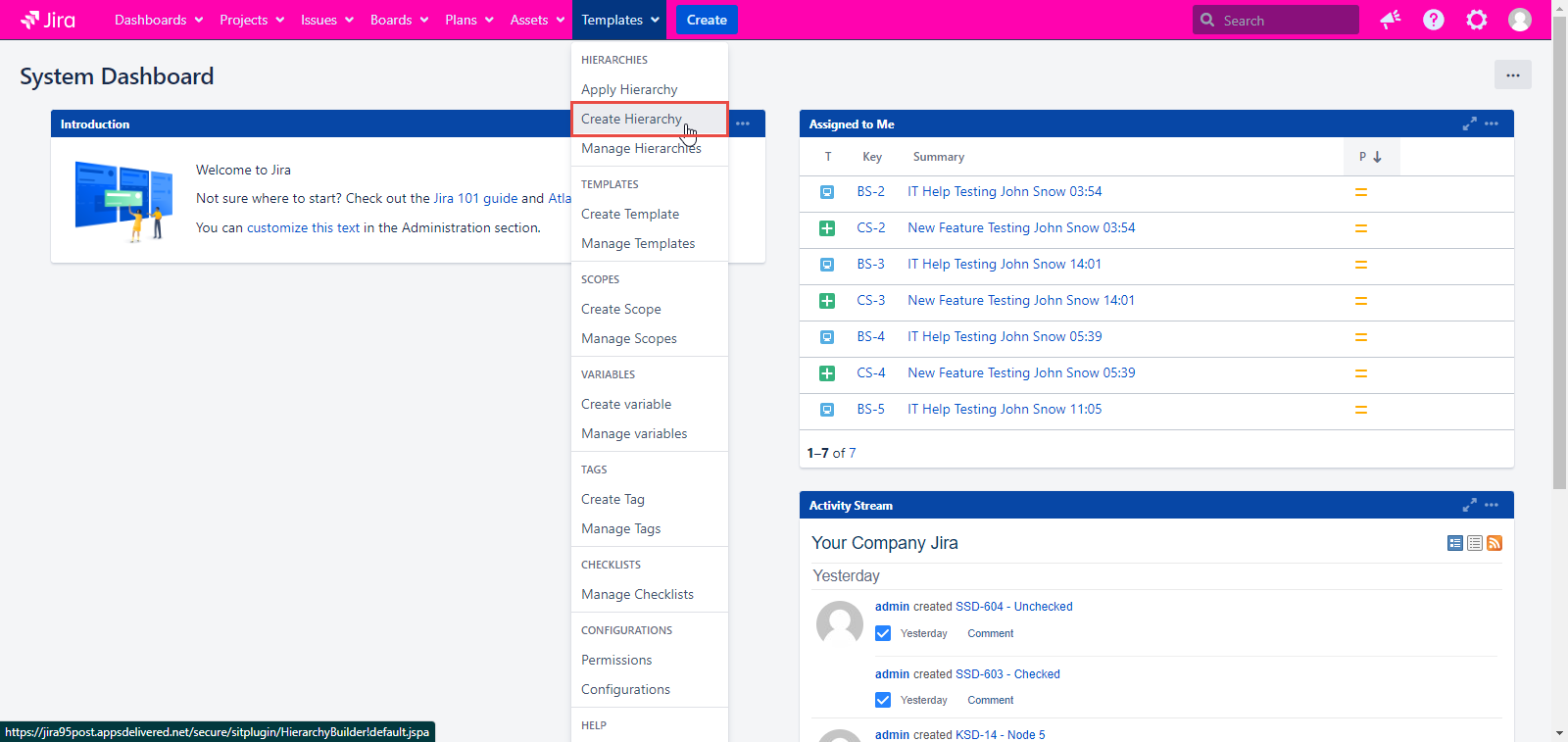Maximize the Assigned to Me gadget
Screen dimensions: 1568x742
point(1469,124)
